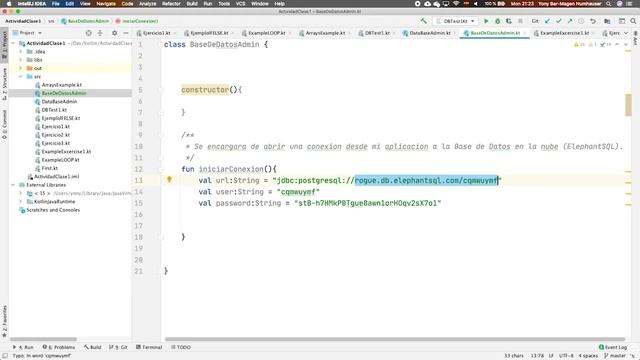640x360 pixels.
Task: Open the Event Log
Action: [612, 347]
